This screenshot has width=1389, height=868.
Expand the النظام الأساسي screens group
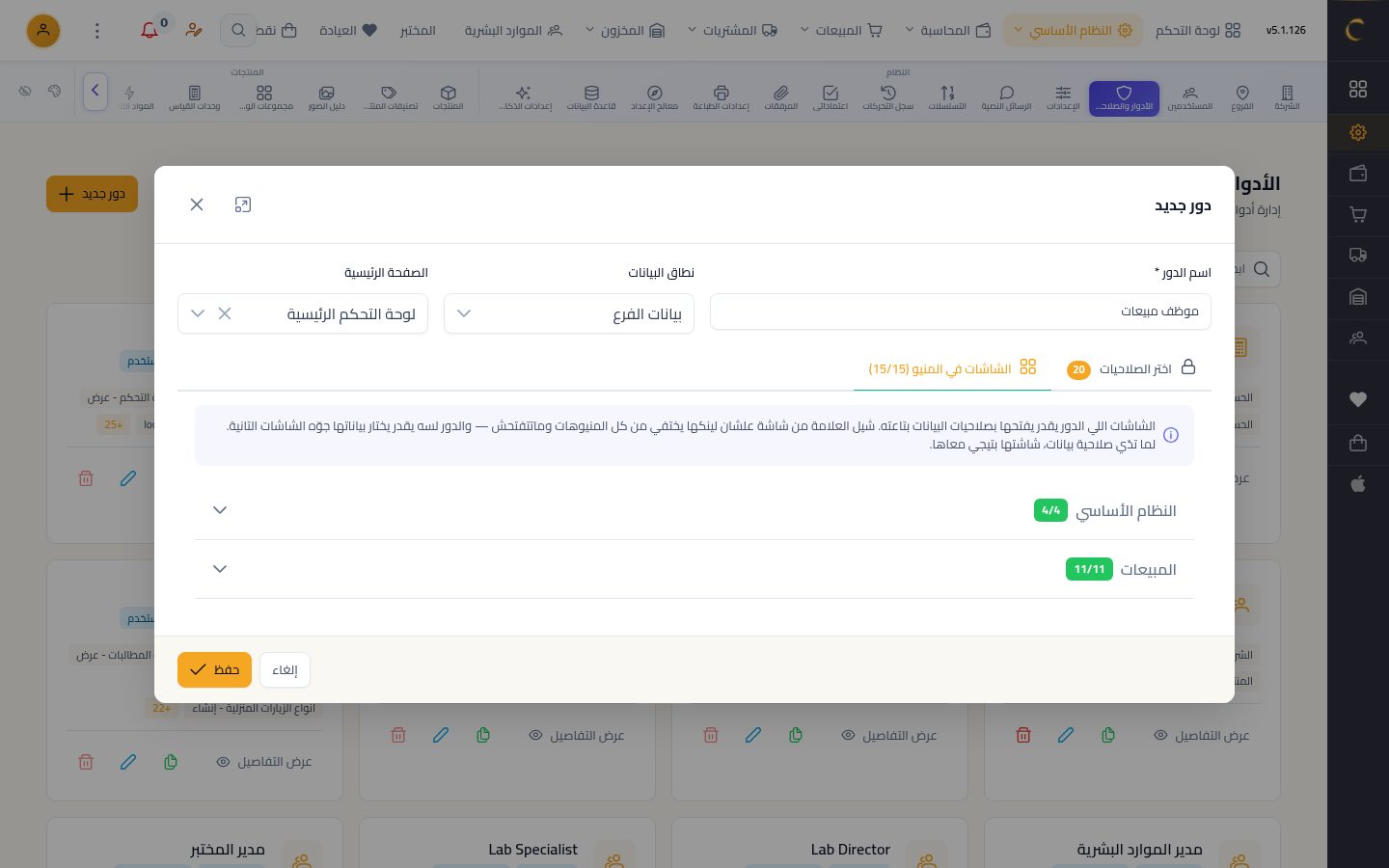click(x=694, y=510)
